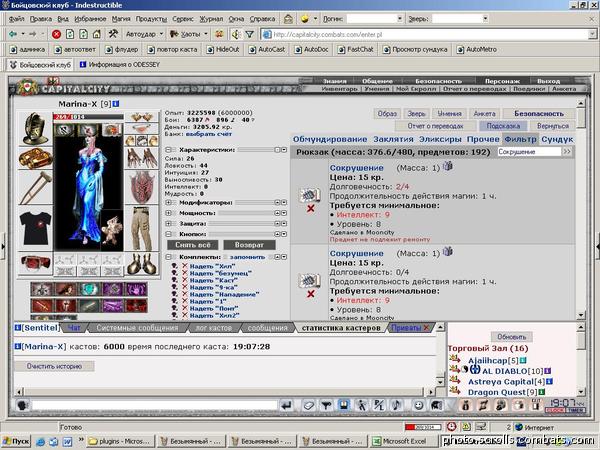The width and height of the screenshot is (600, 450).
Task: Click the Безопасность button near Анкета
Action: pos(539,114)
